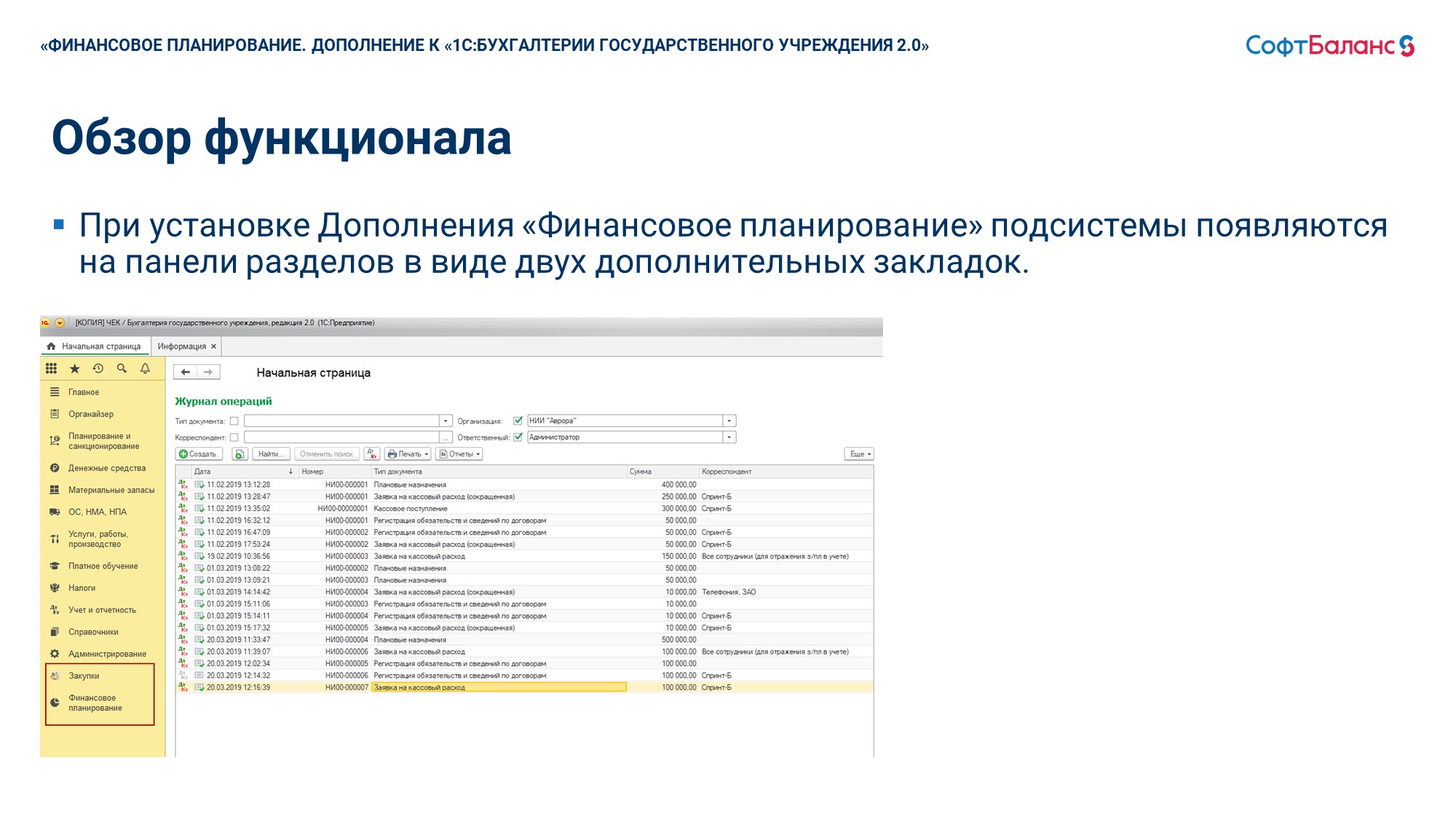Viewport: 1456px width, 819px height.
Task: Click the НИИ "Аврора" organization field
Action: (625, 421)
